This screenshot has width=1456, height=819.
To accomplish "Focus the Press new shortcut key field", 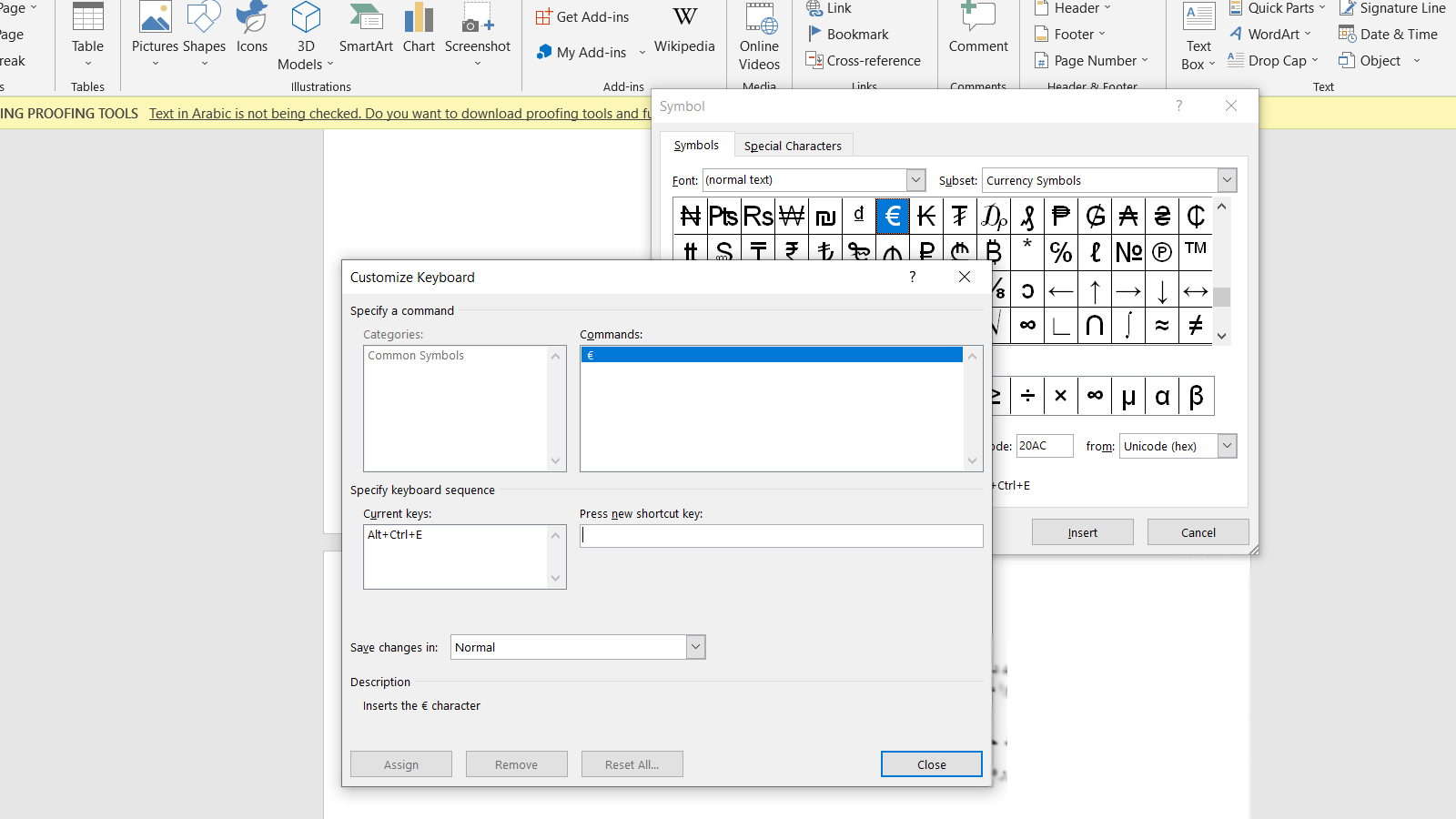I will pyautogui.click(x=781, y=536).
